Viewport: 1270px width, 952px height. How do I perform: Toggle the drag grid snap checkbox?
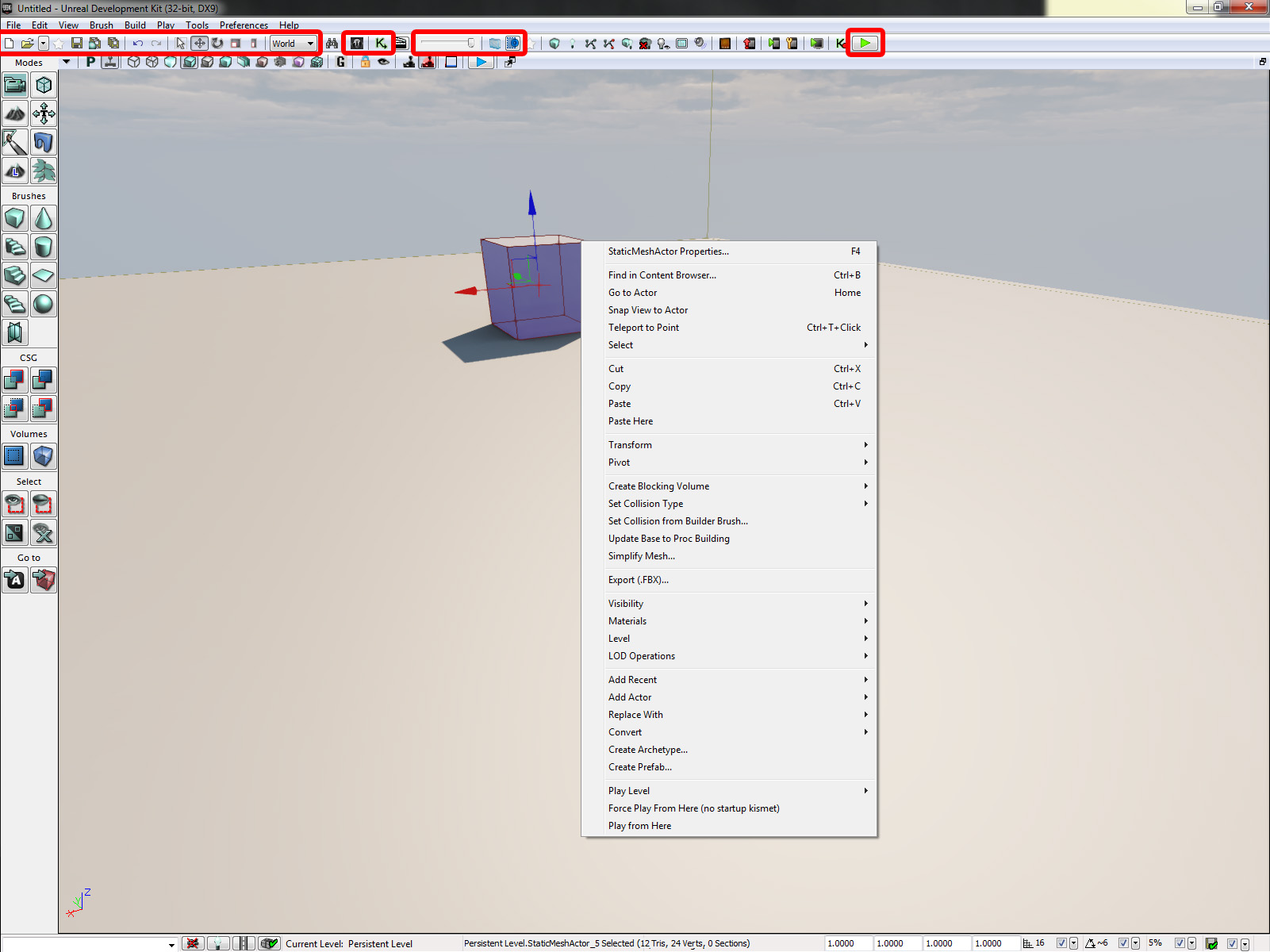click(1061, 943)
